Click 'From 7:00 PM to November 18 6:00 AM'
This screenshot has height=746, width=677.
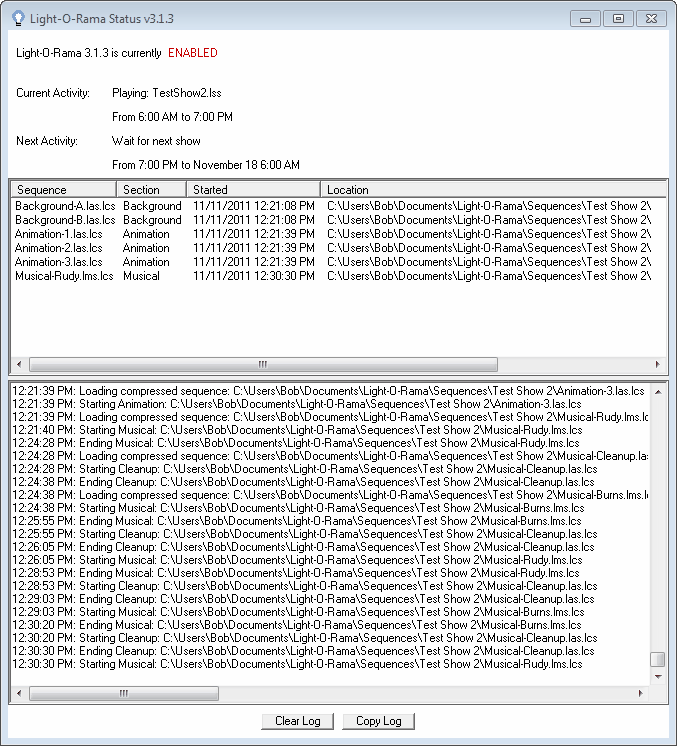tap(206, 165)
